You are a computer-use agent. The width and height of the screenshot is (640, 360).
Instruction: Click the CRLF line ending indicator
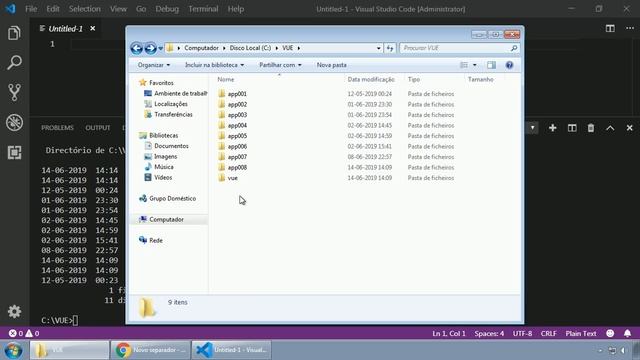click(549, 333)
